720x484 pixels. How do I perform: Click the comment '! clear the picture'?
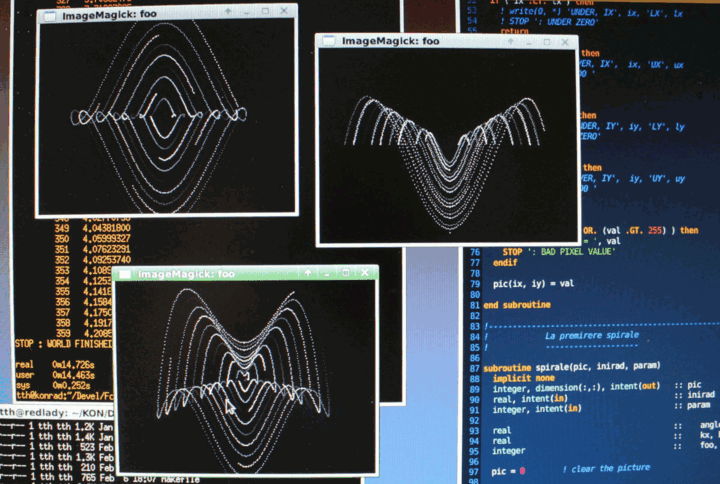[x=606, y=468]
